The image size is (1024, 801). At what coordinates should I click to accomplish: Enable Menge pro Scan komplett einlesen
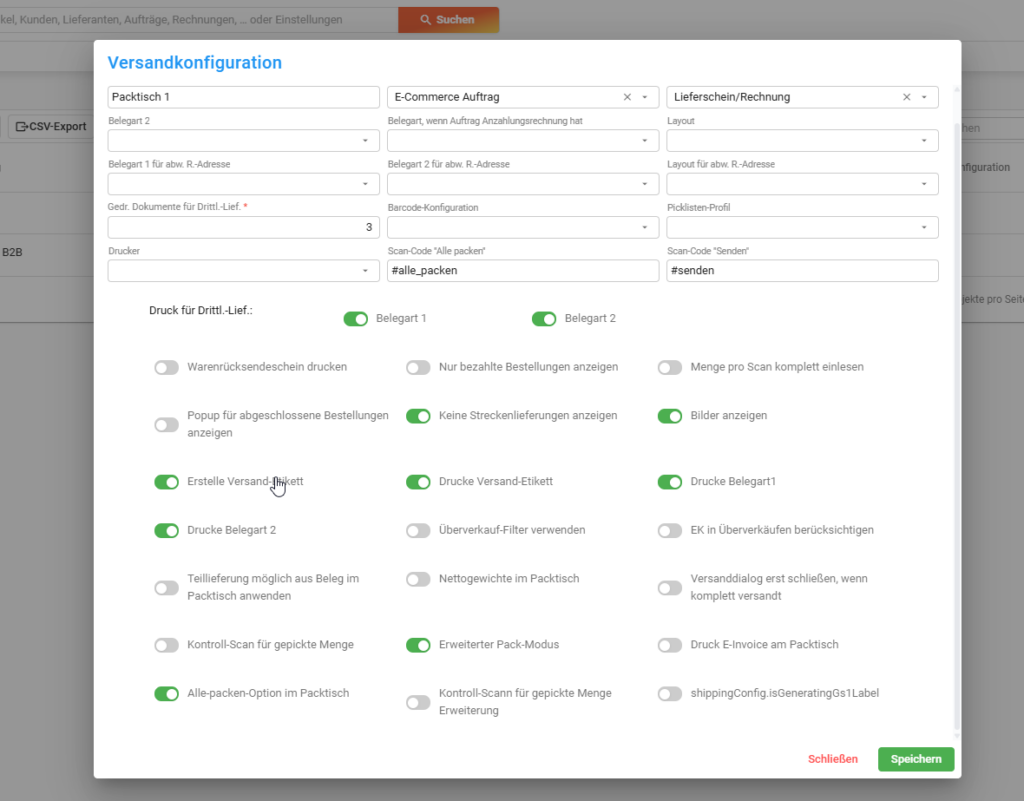pyautogui.click(x=670, y=368)
